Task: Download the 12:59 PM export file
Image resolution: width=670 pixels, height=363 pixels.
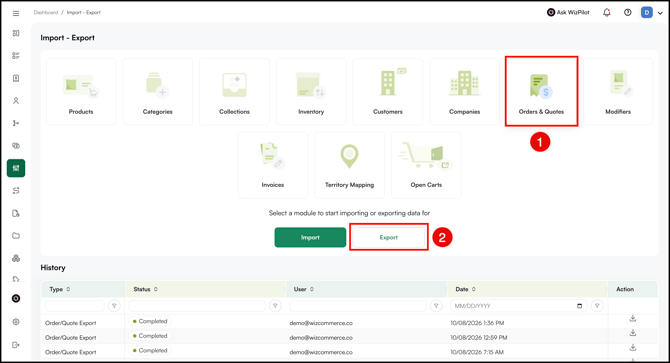Action: coord(633,333)
